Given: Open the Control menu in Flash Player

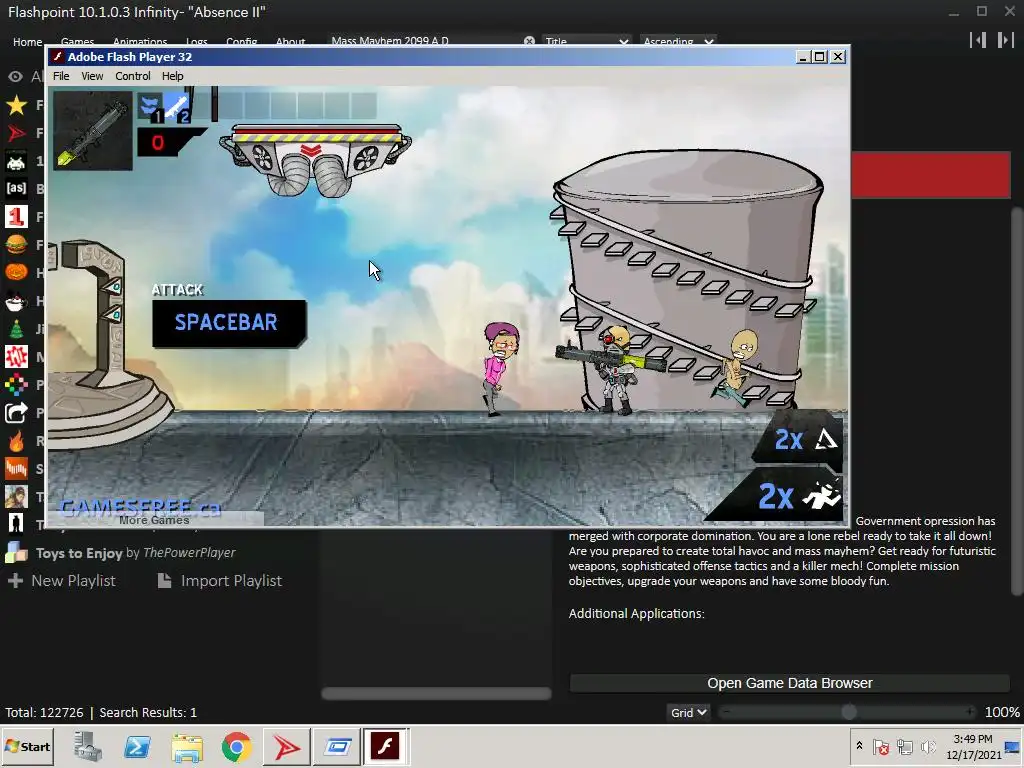Looking at the screenshot, I should (x=133, y=76).
